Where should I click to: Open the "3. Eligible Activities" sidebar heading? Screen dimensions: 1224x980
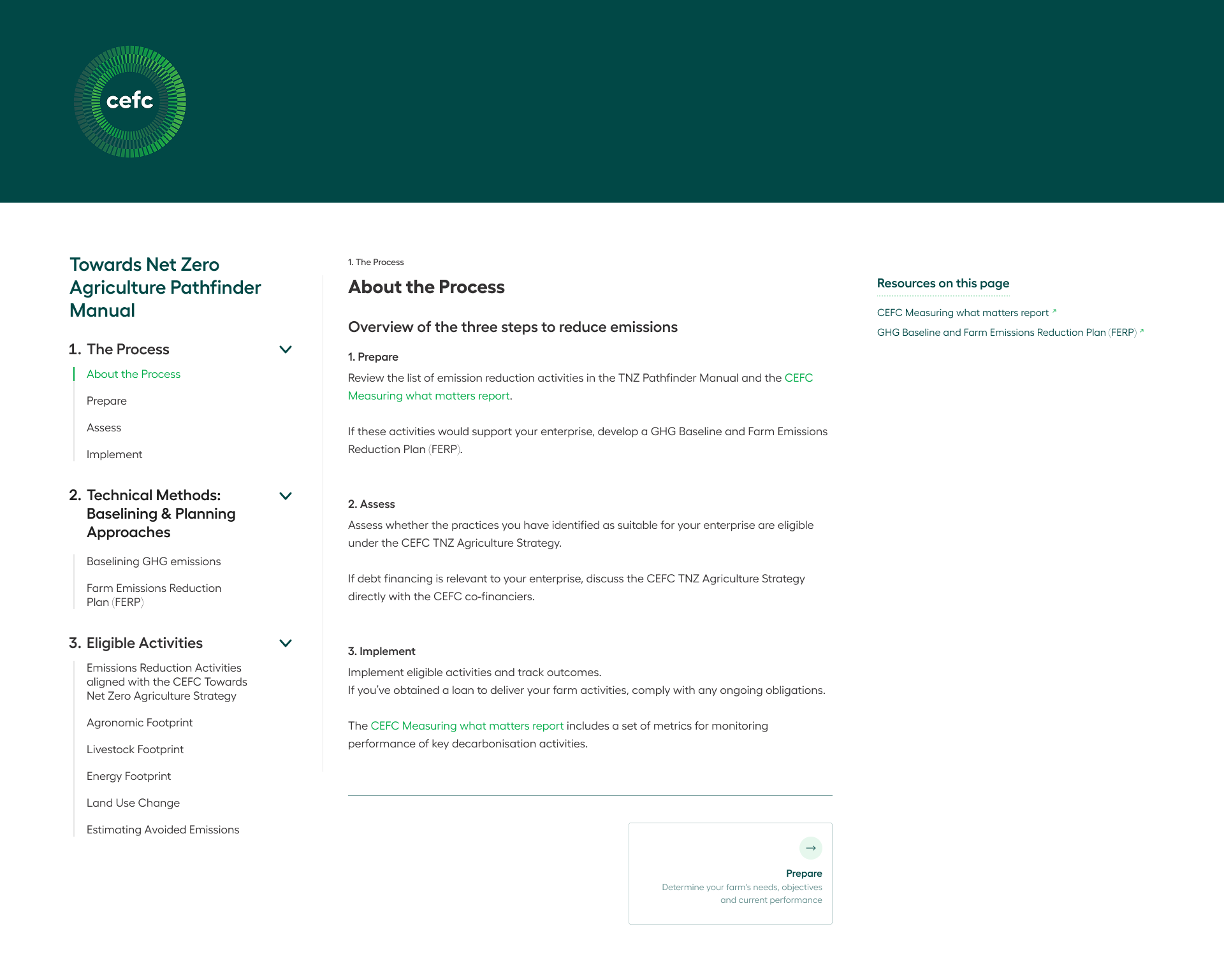pos(136,643)
